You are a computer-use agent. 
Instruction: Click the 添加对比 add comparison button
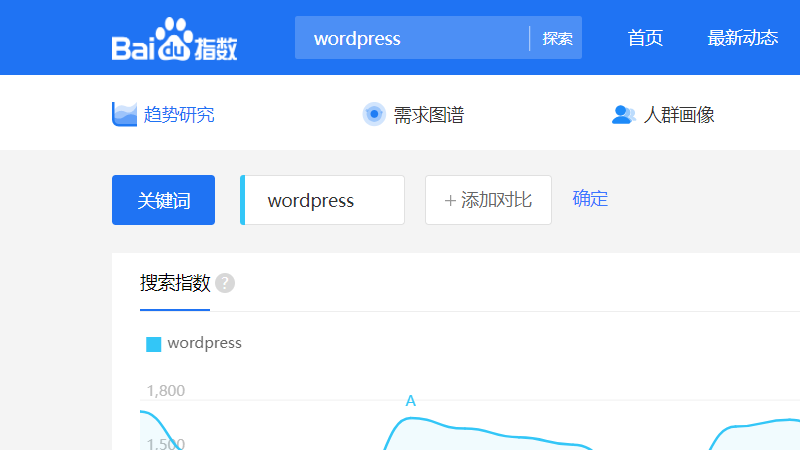[x=488, y=200]
